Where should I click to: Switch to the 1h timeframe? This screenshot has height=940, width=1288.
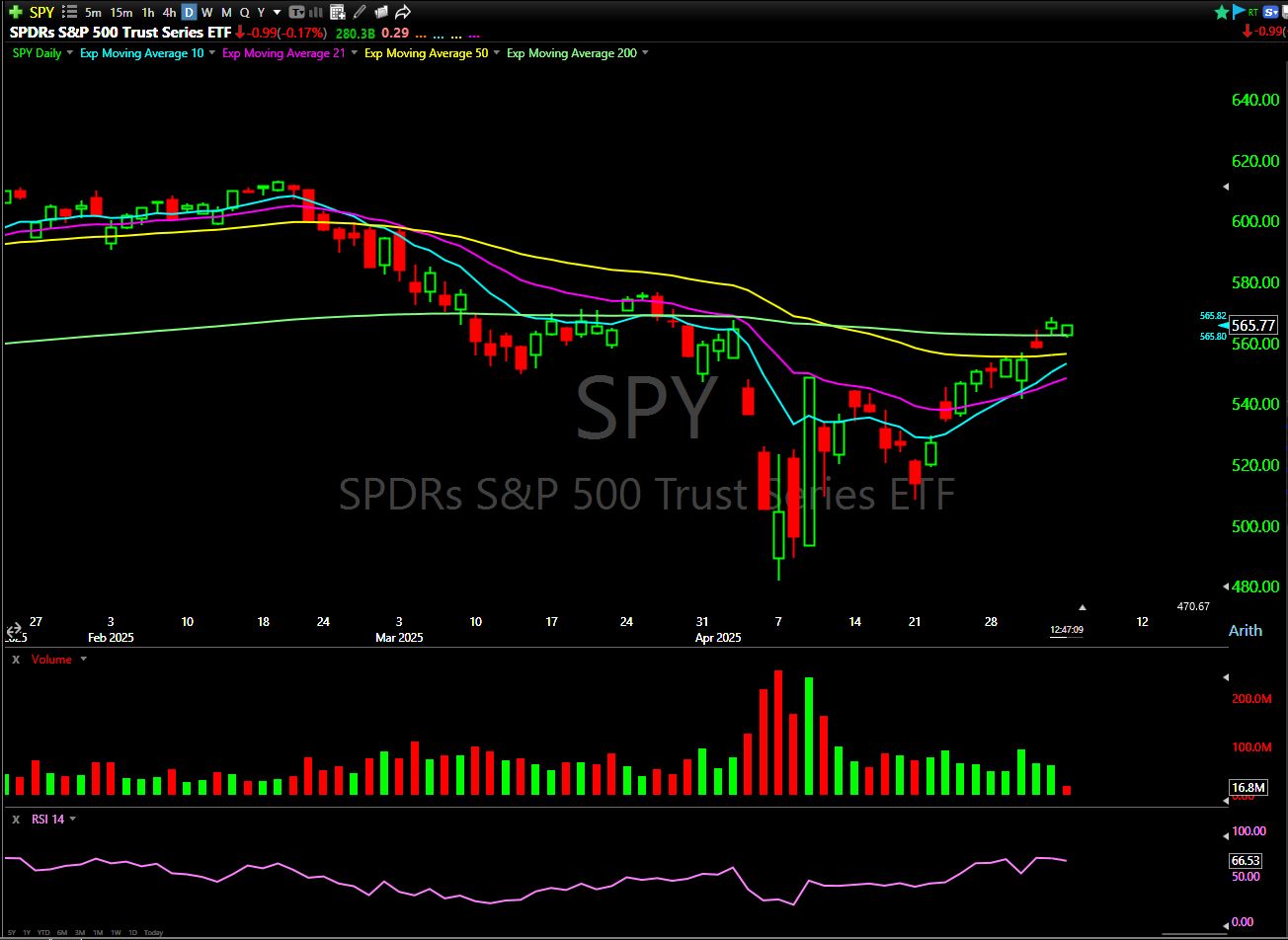[148, 12]
